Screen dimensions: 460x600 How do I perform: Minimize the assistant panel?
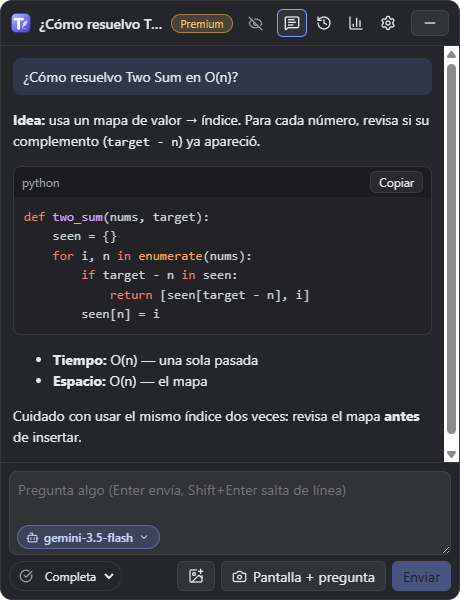[x=430, y=23]
